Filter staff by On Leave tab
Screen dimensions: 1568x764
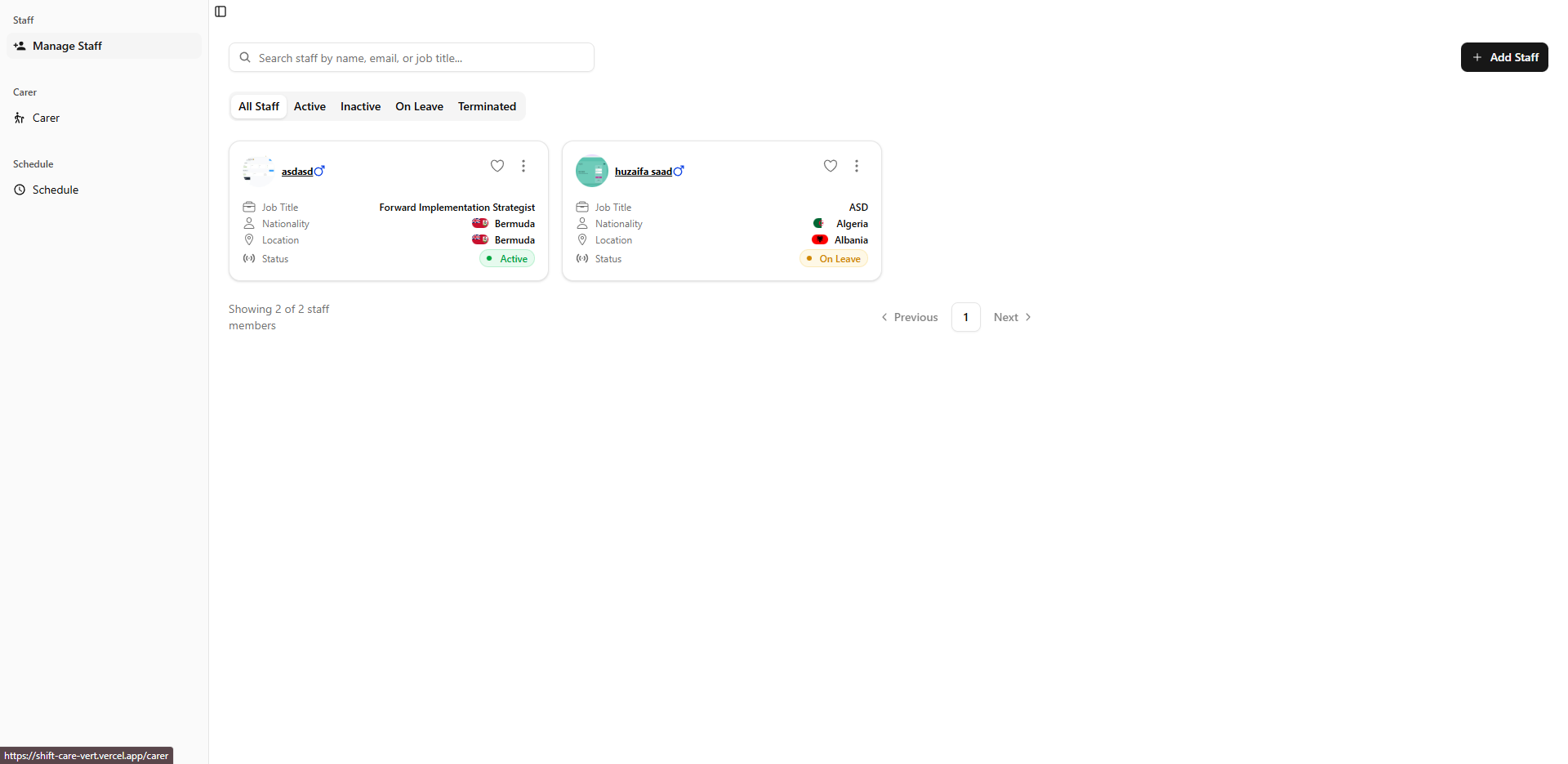419,106
